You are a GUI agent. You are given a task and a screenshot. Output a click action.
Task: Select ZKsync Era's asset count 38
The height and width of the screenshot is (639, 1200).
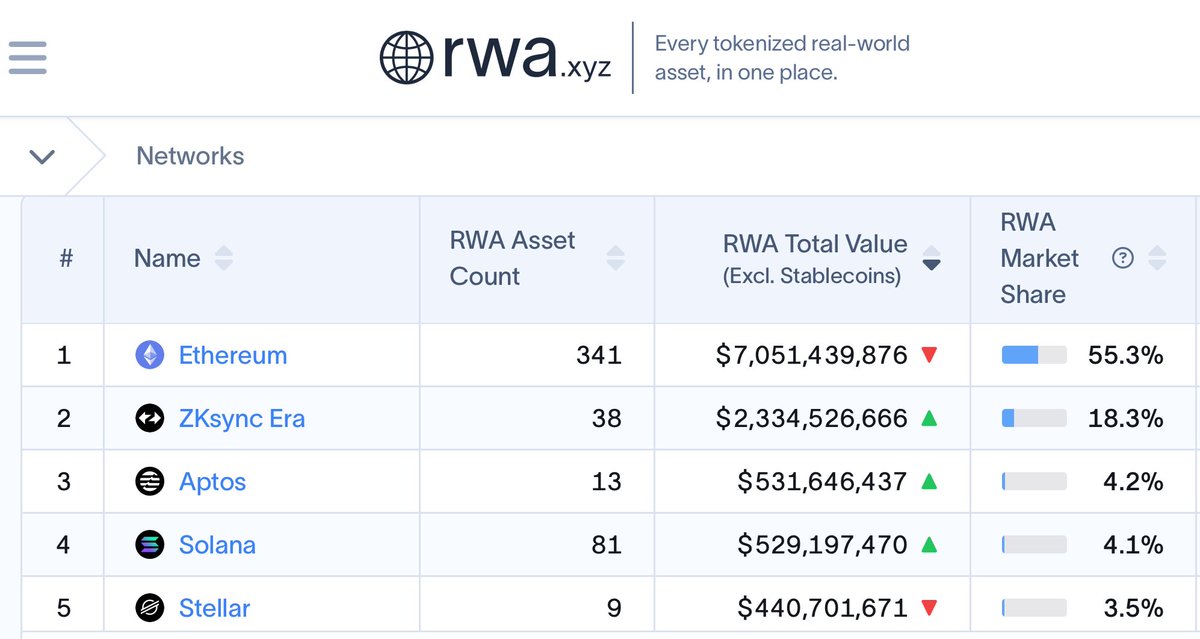click(x=607, y=418)
